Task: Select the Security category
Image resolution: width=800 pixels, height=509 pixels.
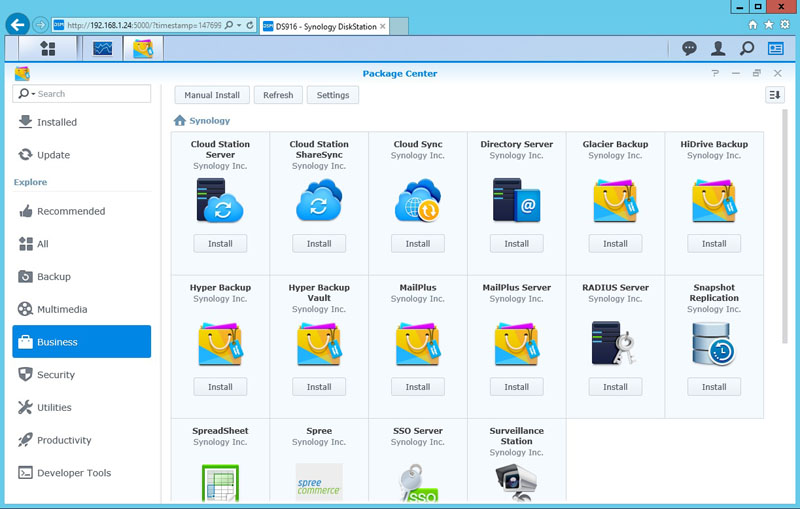Action: pyautogui.click(x=82, y=375)
